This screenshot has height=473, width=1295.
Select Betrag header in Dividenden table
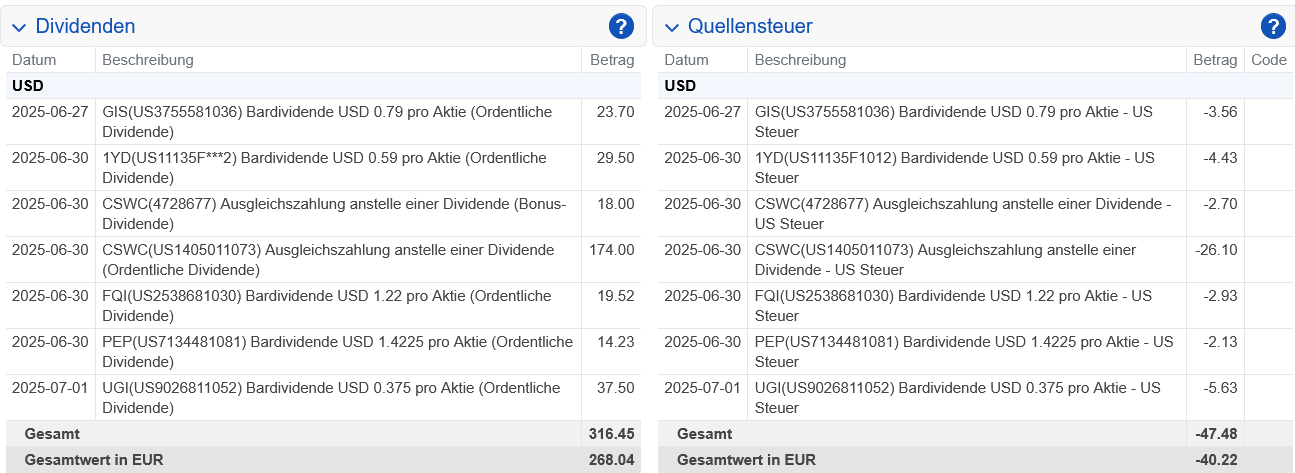[x=612, y=60]
